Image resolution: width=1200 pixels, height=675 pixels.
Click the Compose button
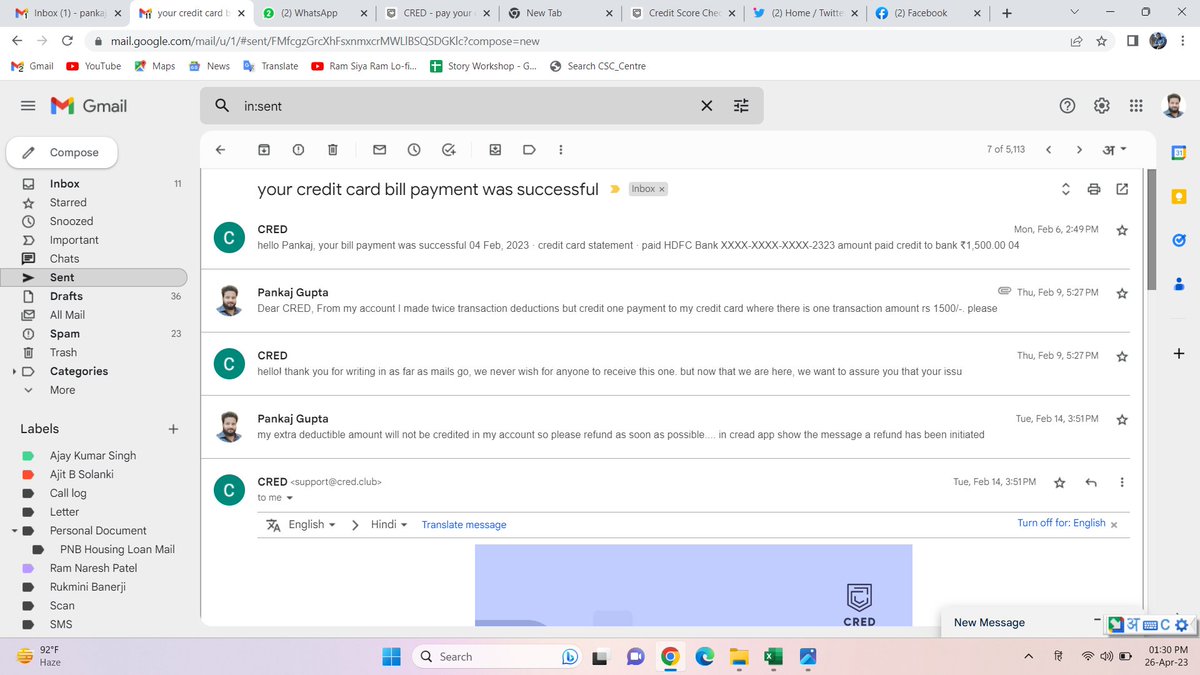point(62,152)
